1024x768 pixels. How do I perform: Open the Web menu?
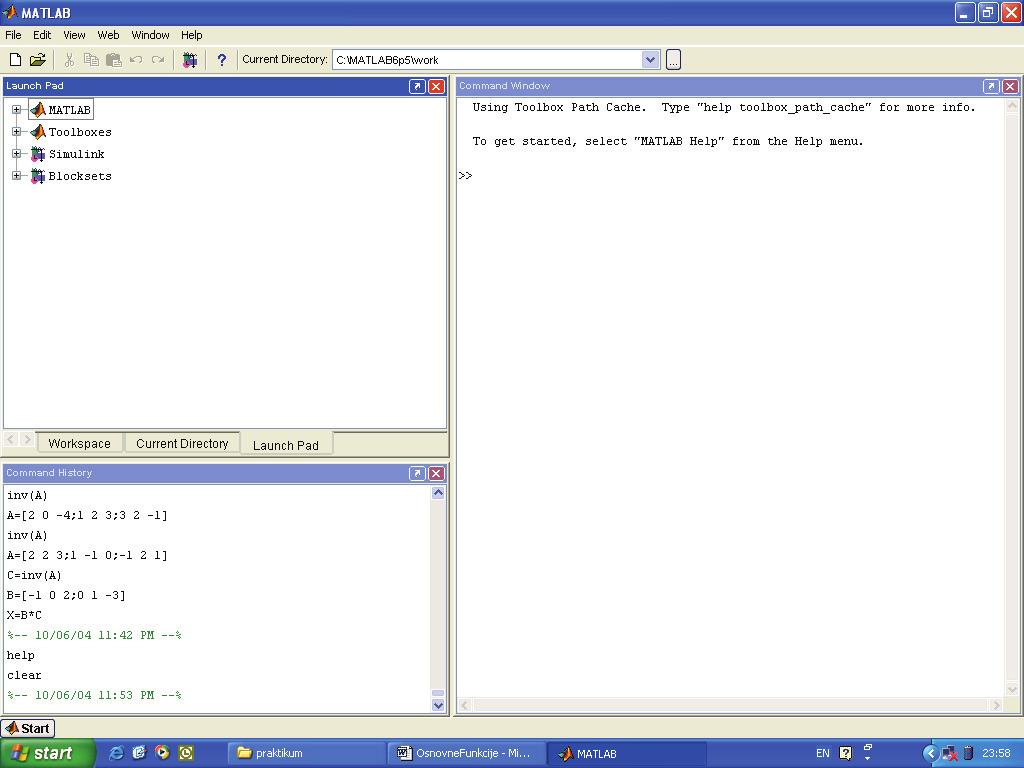(108, 35)
